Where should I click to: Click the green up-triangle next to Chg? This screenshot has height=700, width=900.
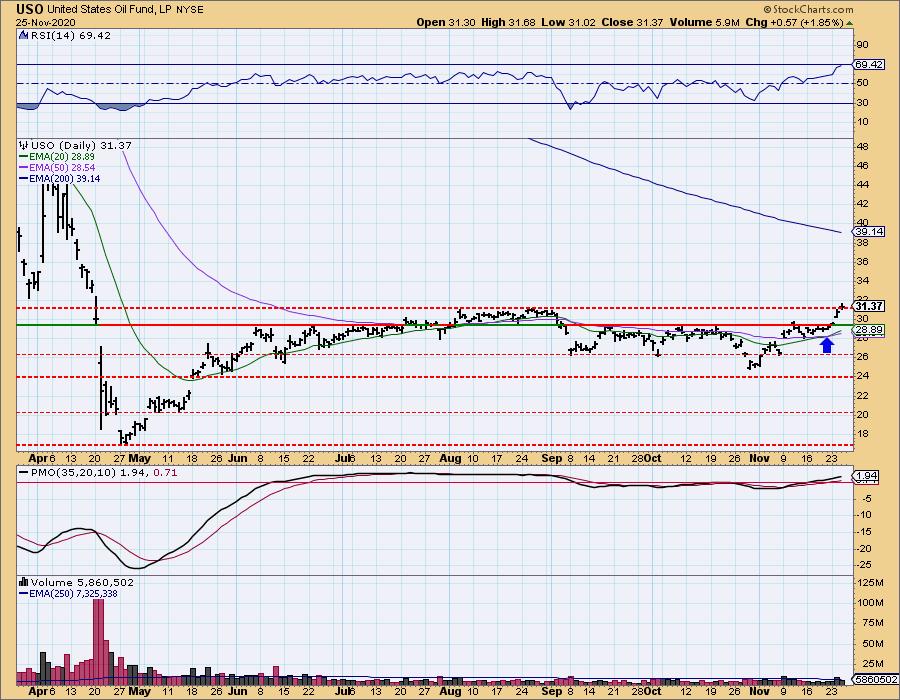(x=849, y=24)
